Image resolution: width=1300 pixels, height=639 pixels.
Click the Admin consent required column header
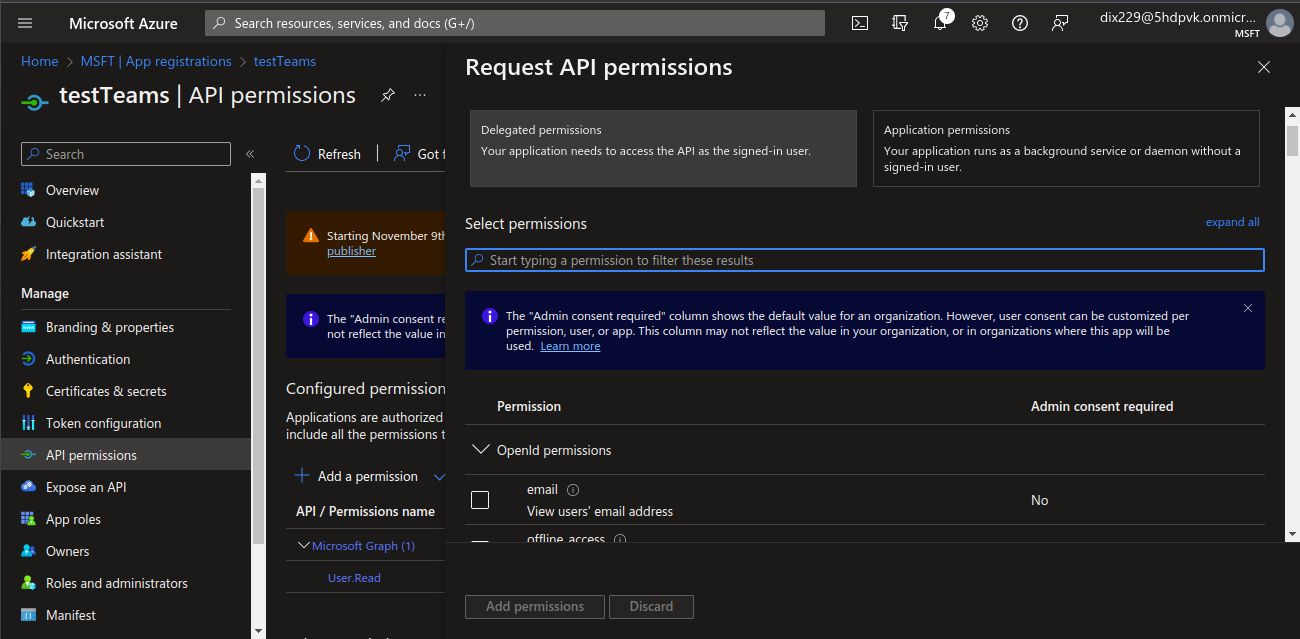tap(1102, 406)
